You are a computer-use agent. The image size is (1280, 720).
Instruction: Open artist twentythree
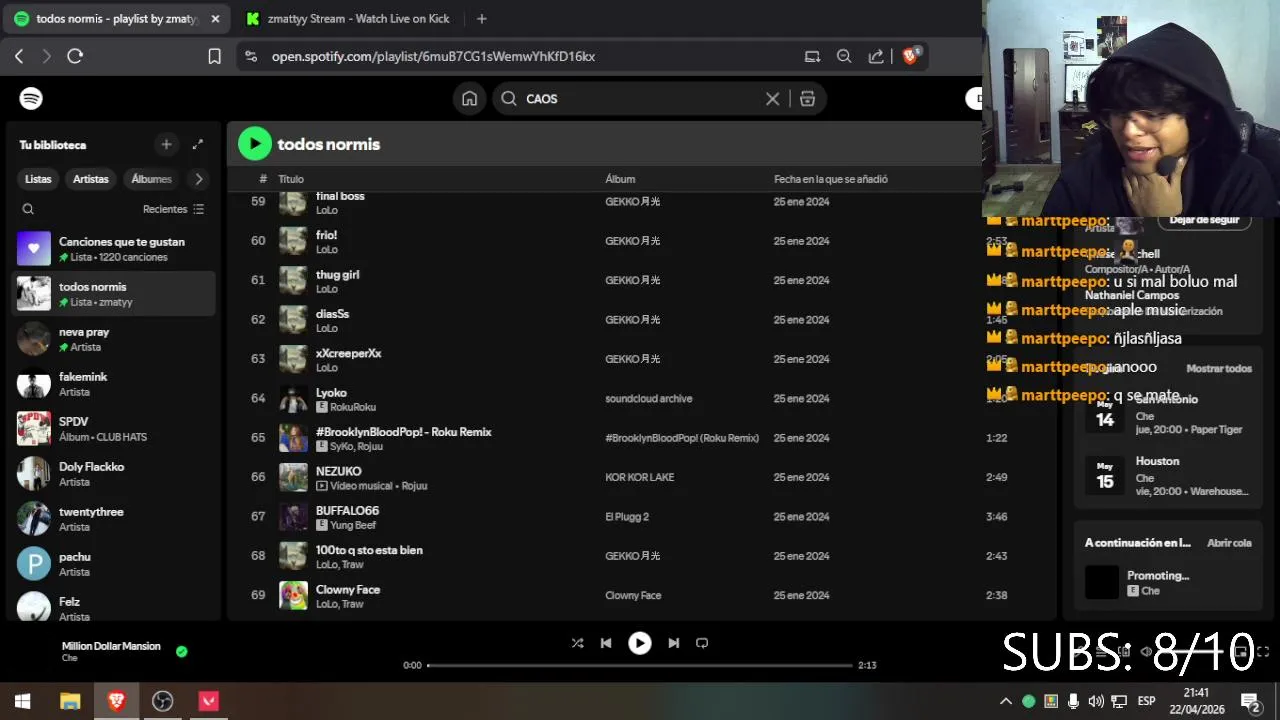point(113,518)
